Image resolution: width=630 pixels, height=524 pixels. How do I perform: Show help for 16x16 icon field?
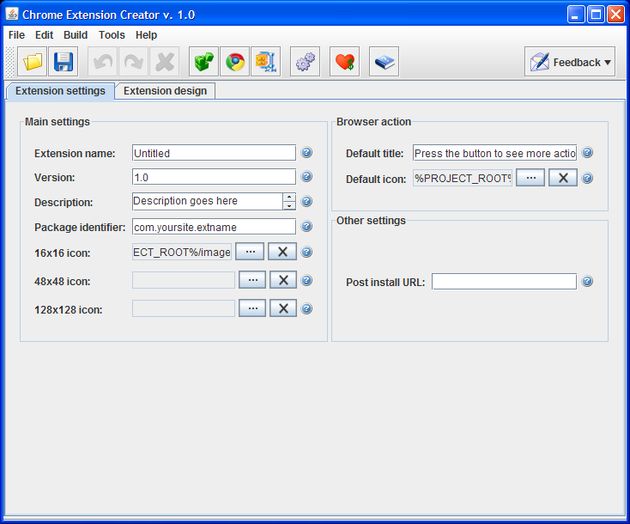(x=307, y=252)
